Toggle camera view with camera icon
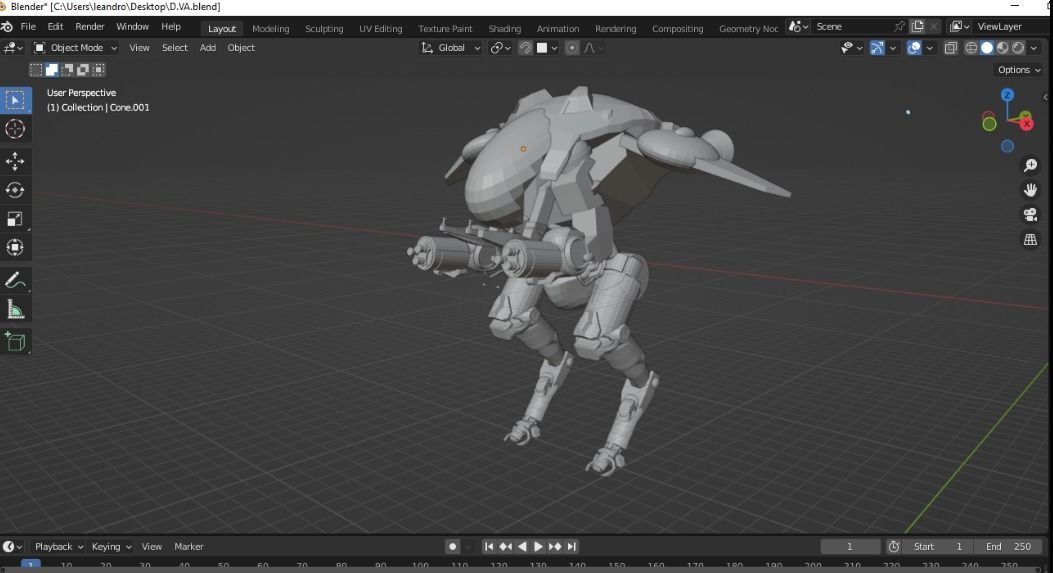Image resolution: width=1053 pixels, height=573 pixels. (x=1030, y=215)
